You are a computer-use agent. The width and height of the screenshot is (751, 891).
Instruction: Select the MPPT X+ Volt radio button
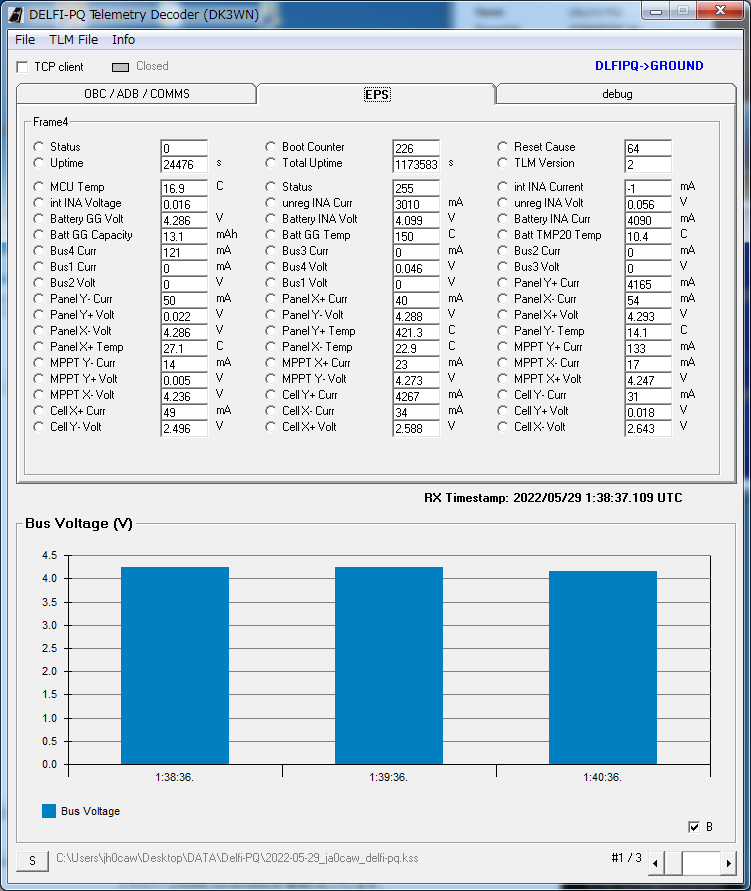click(x=502, y=378)
